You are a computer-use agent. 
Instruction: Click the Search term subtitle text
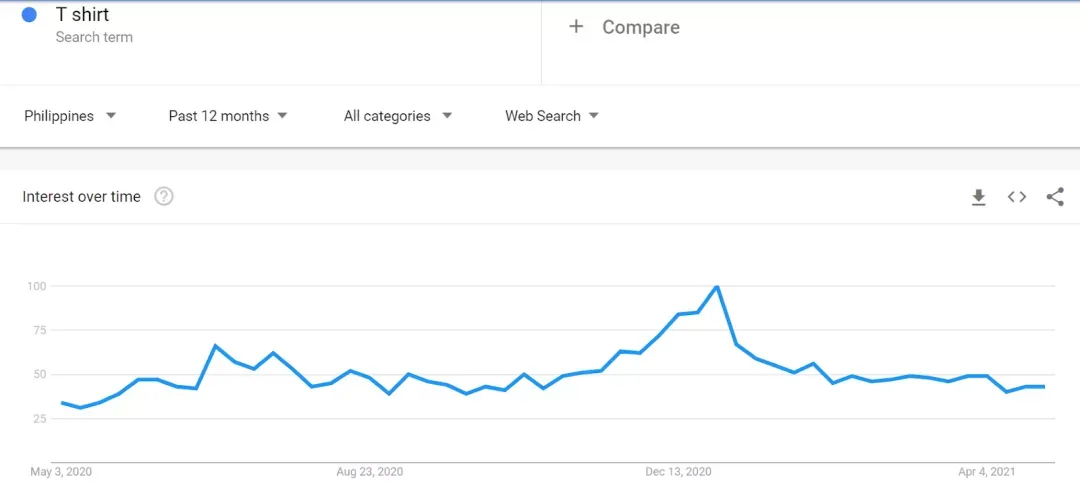(x=94, y=37)
